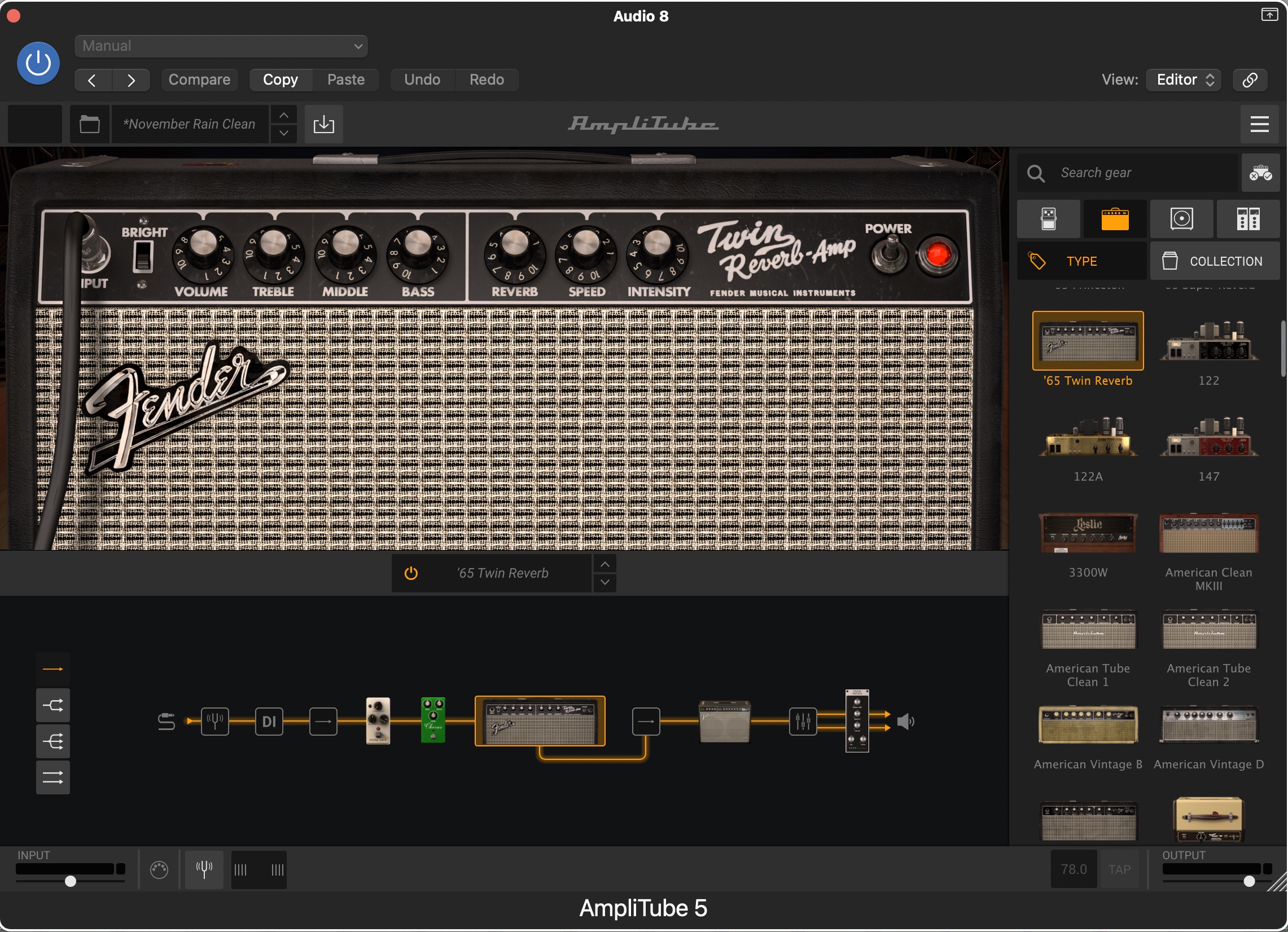Click the Compare button
Viewport: 1288px width, 932px height.
pos(199,80)
